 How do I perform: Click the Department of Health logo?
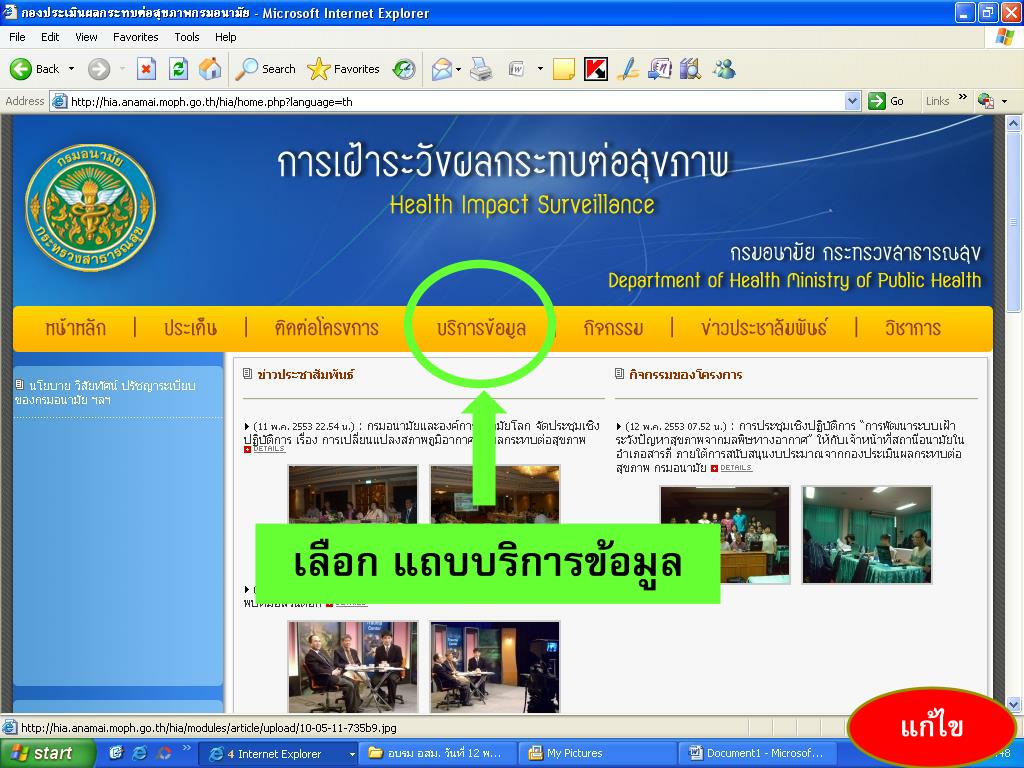(90, 208)
